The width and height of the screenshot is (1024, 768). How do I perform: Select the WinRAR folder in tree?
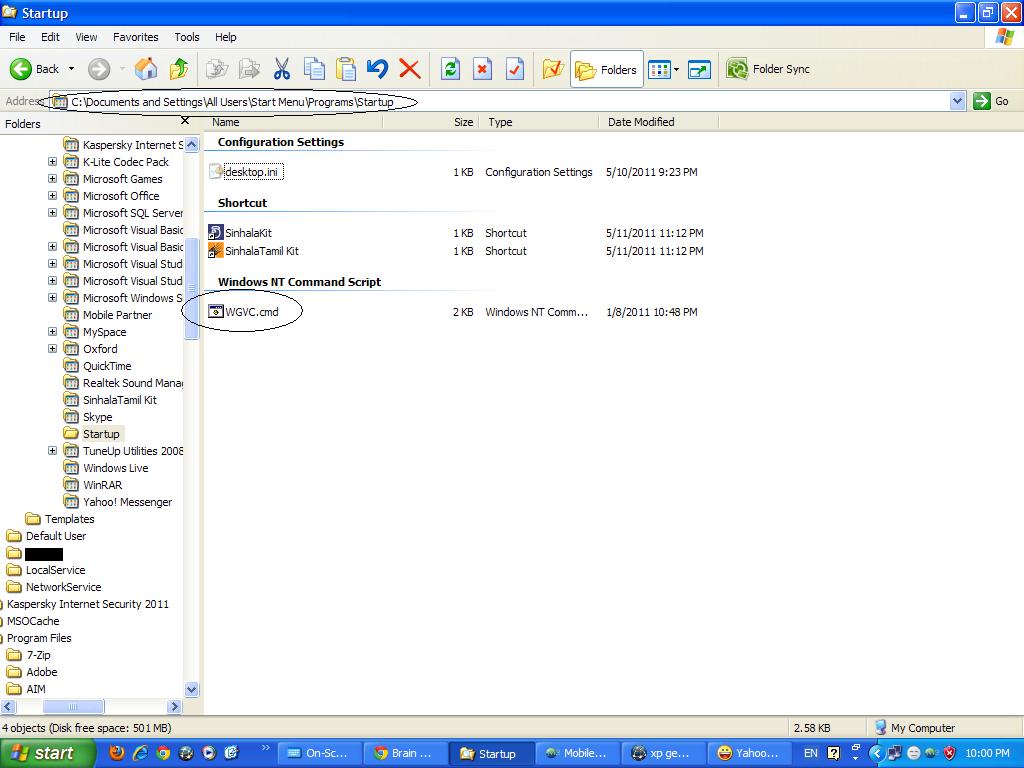pyautogui.click(x=102, y=485)
